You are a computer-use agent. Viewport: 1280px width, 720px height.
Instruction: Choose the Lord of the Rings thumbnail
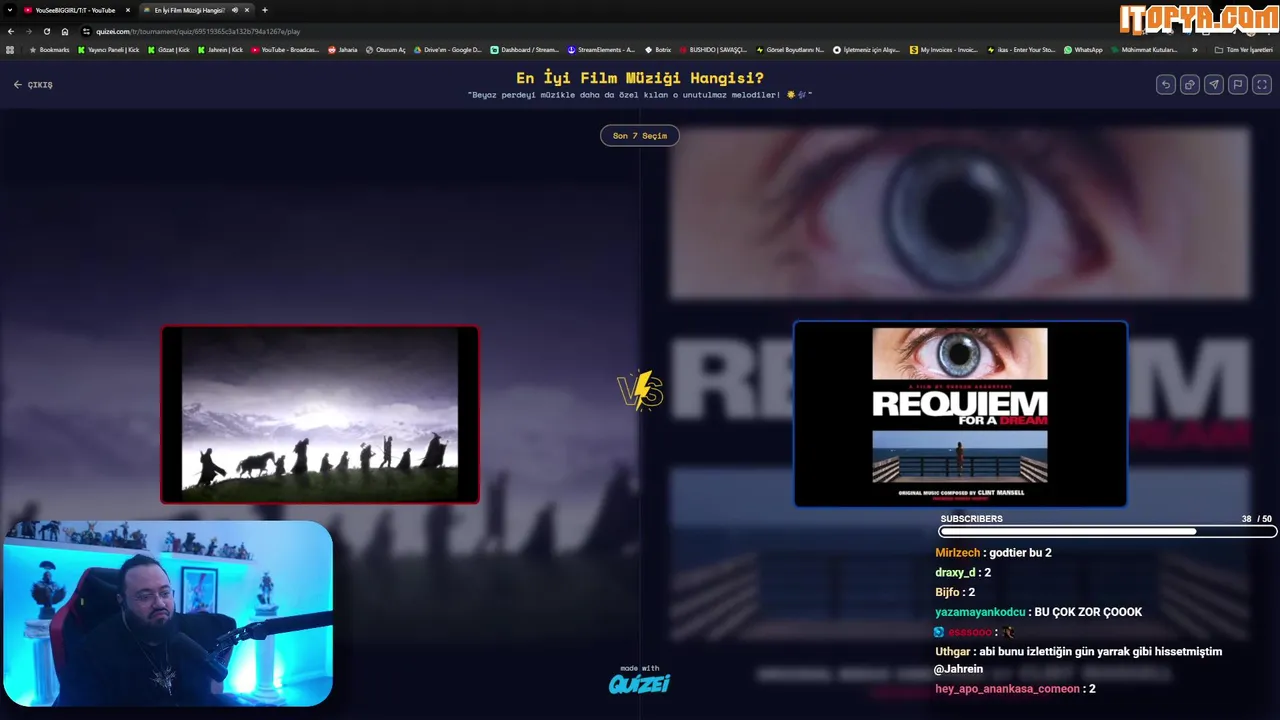coord(320,414)
